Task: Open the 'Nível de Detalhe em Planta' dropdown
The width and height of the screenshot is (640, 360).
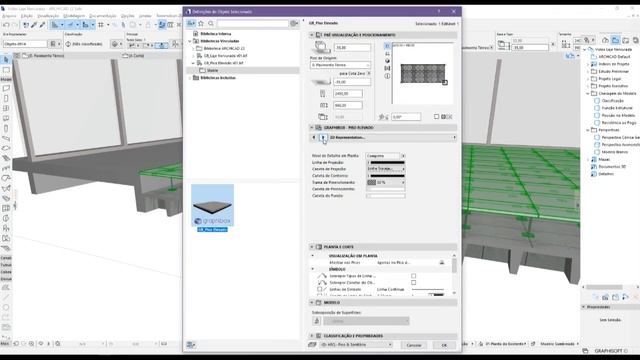Action: [x=385, y=156]
